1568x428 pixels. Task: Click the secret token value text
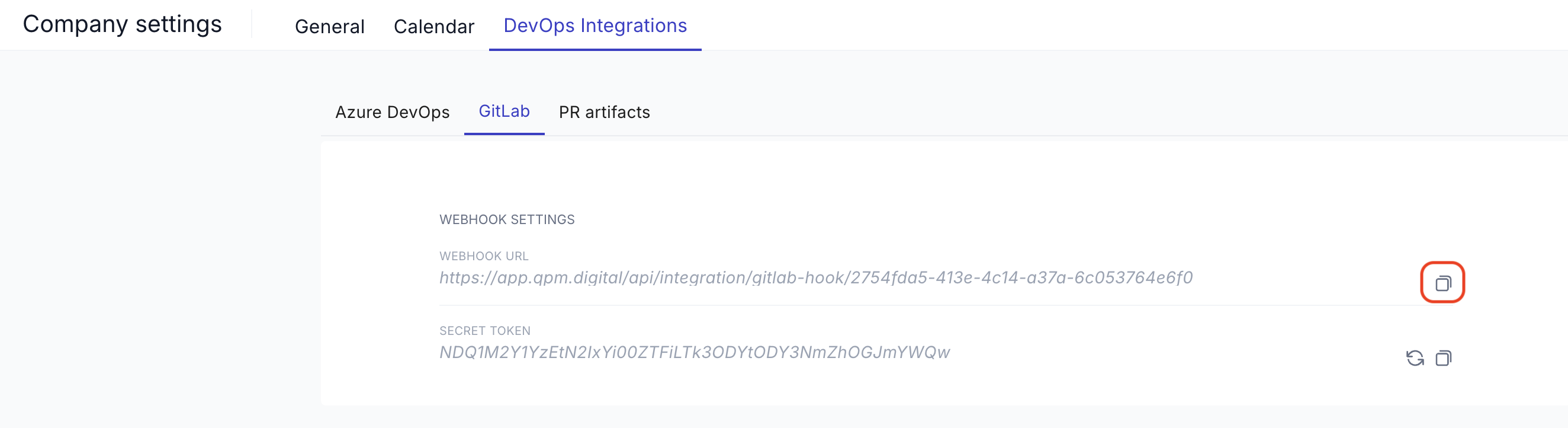tap(694, 352)
